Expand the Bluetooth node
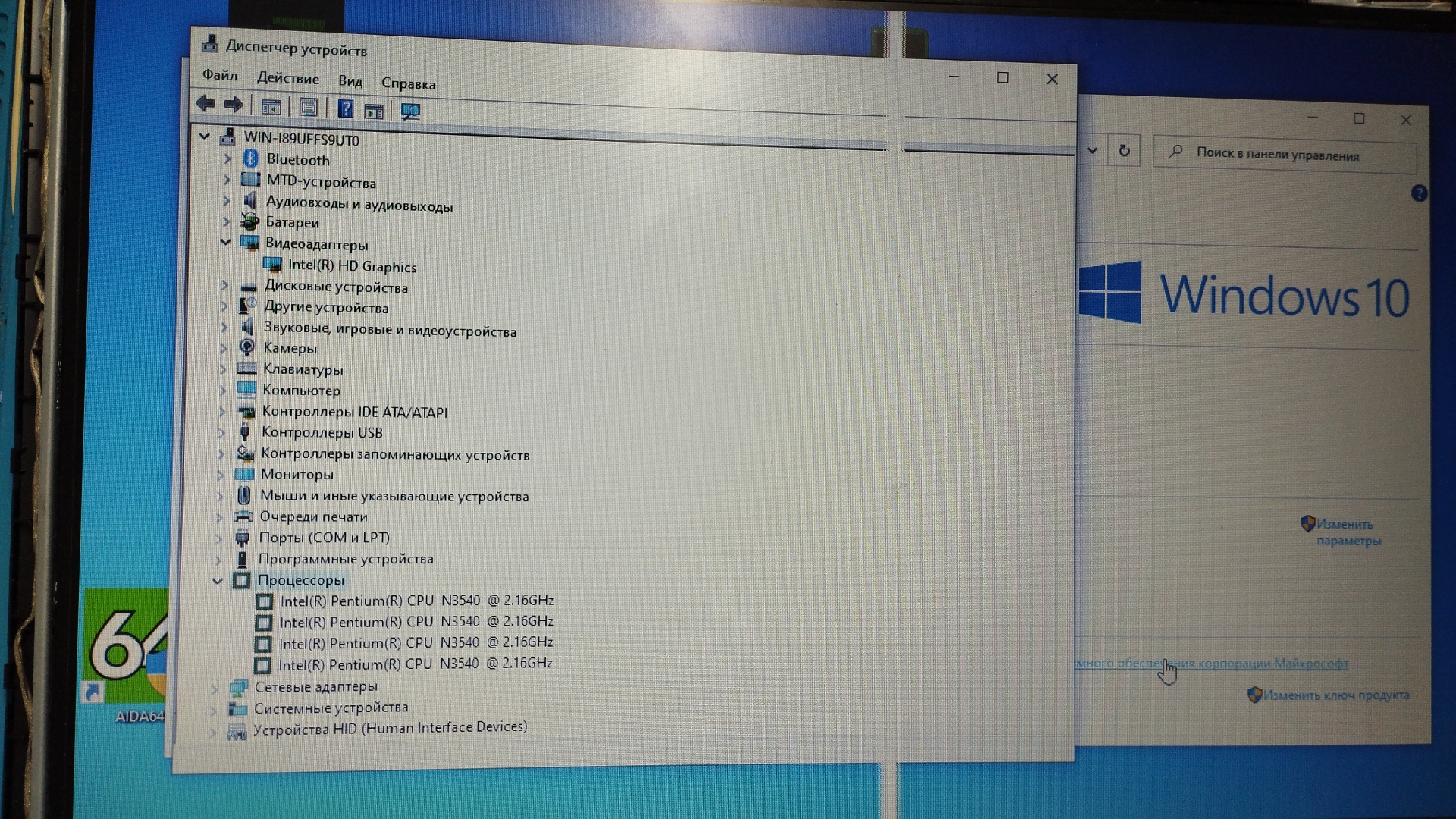This screenshot has width=1456, height=819. [227, 159]
